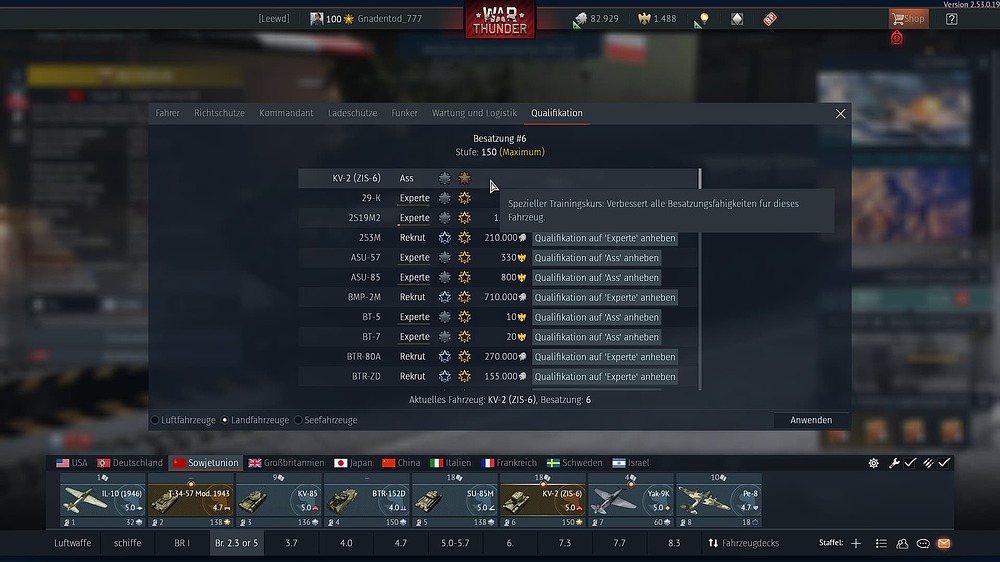Raise BMP-2M qualification to Experte

point(605,297)
